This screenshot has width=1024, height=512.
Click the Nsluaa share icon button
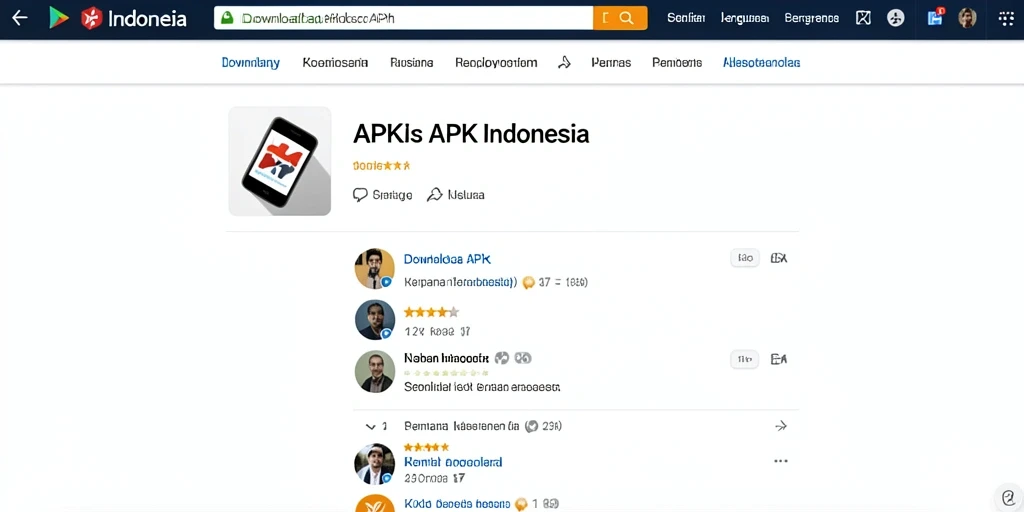tap(455, 195)
